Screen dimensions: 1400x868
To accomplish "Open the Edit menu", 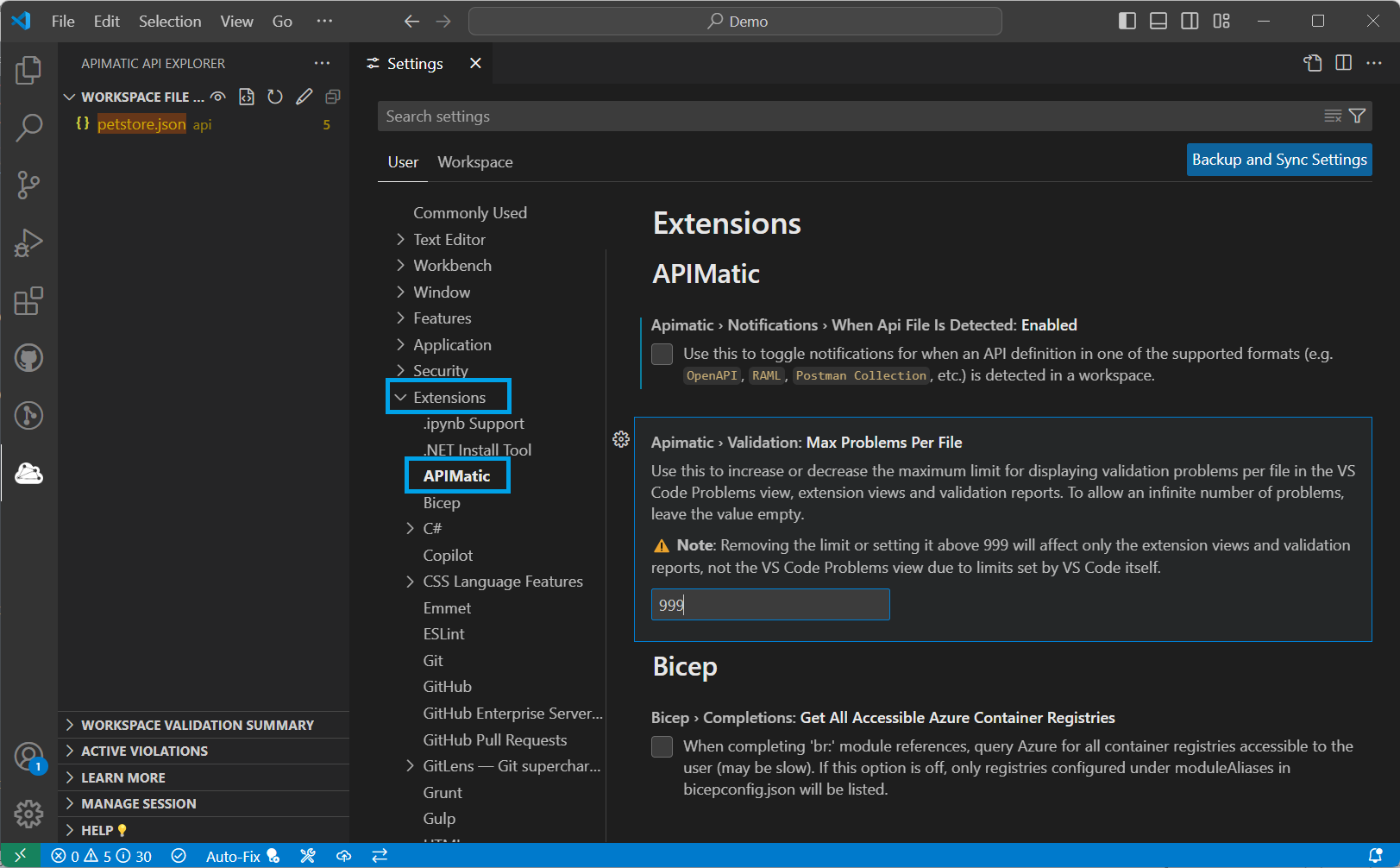I will click(107, 22).
